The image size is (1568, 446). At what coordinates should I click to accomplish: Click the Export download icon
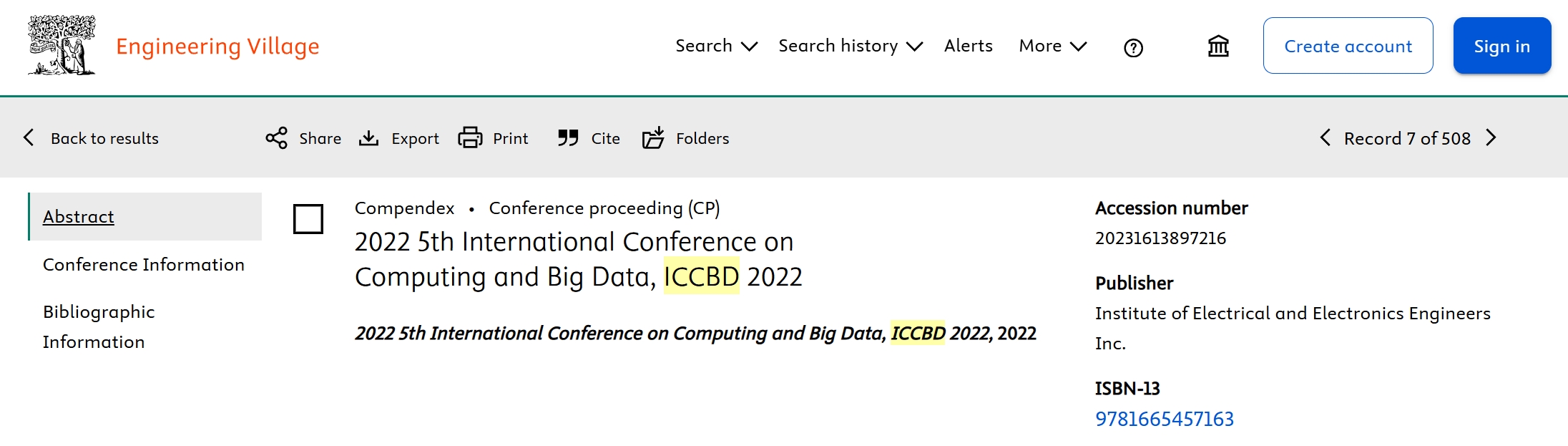(x=368, y=137)
